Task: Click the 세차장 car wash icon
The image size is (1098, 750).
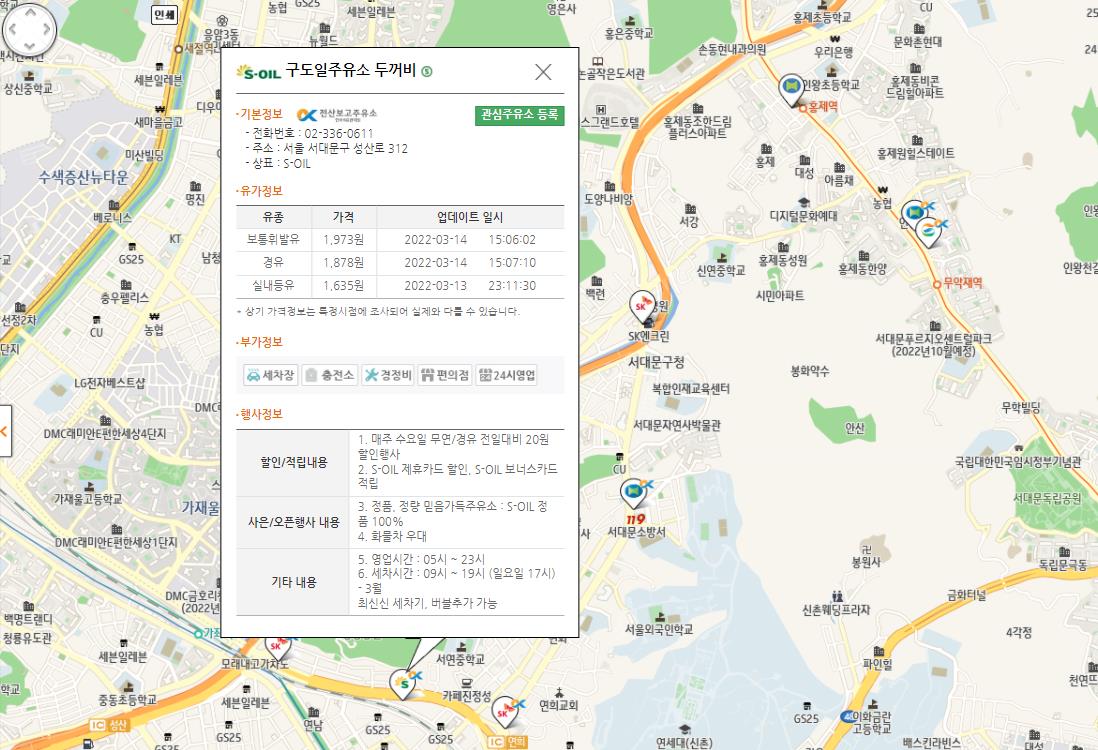Action: (x=270, y=375)
